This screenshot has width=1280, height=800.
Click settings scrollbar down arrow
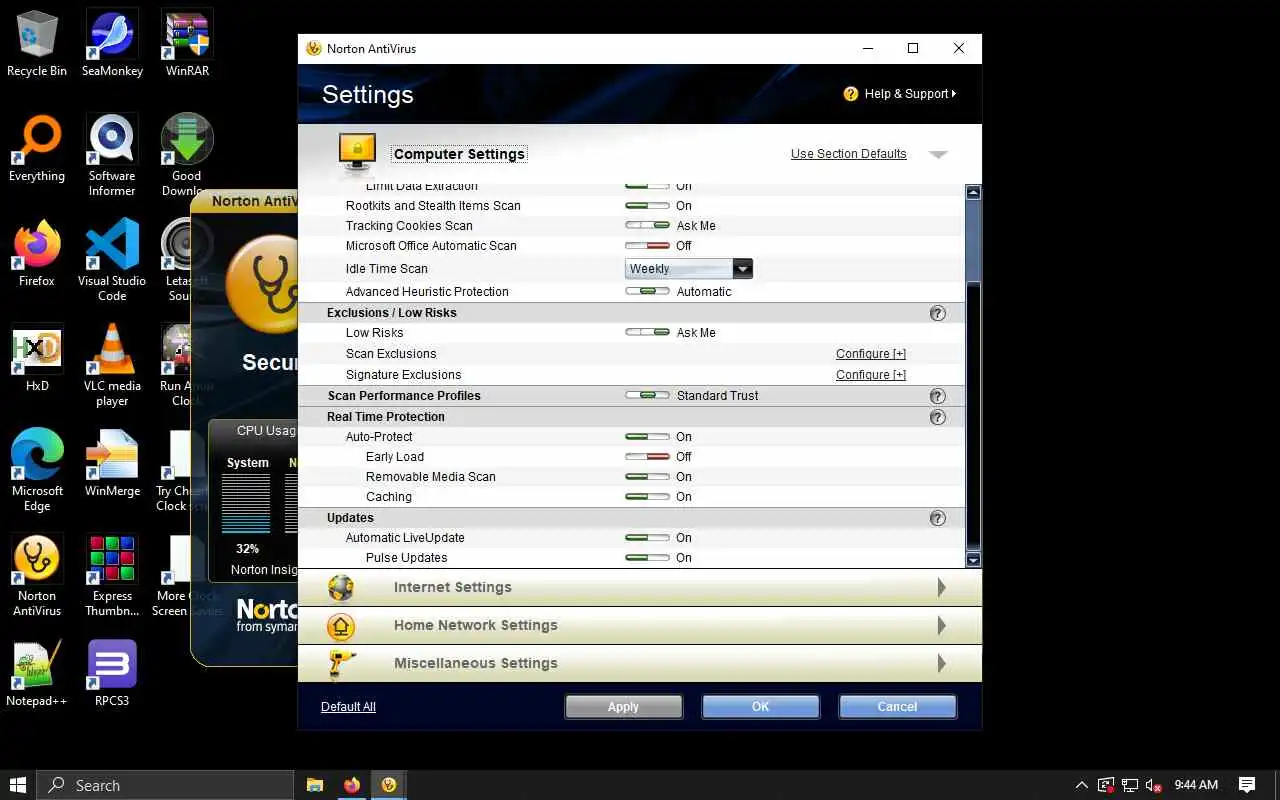pos(973,560)
